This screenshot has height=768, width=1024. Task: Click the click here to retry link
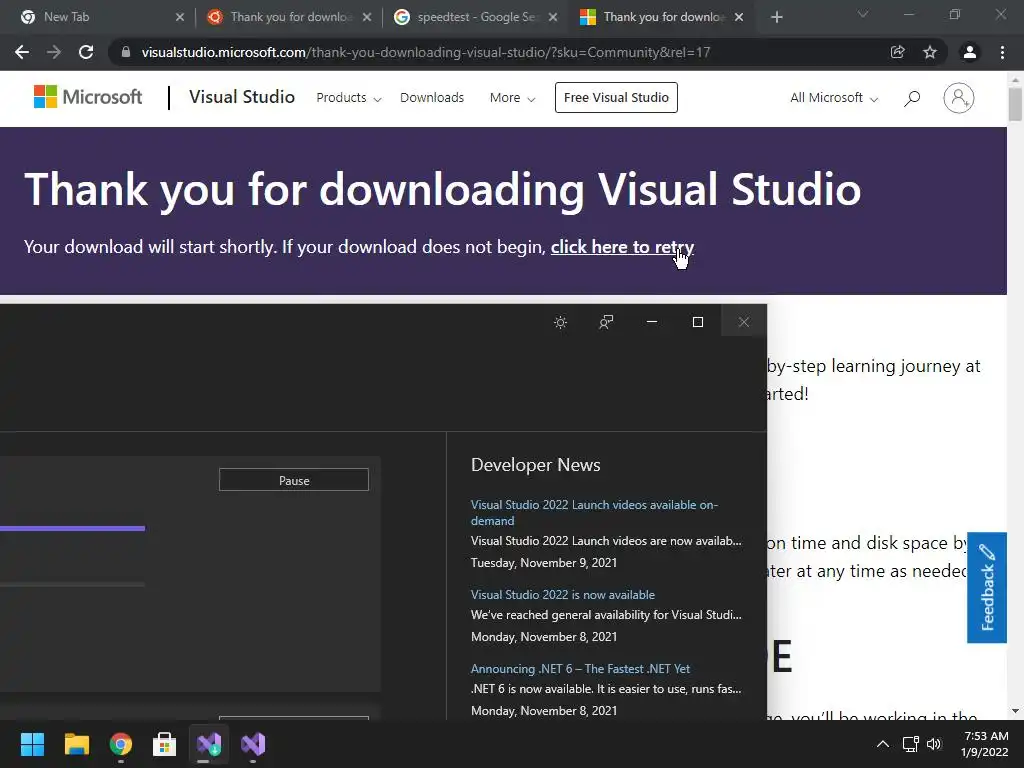(622, 247)
